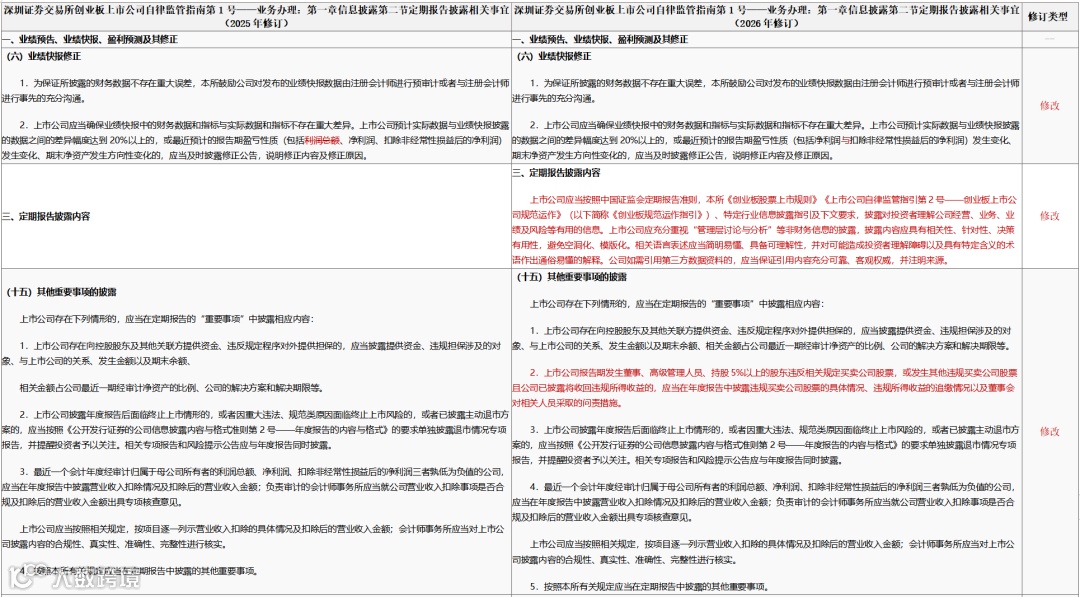The height and width of the screenshot is (597, 1080).
Task: Click the "修订类型" column header
Action: [1050, 16]
